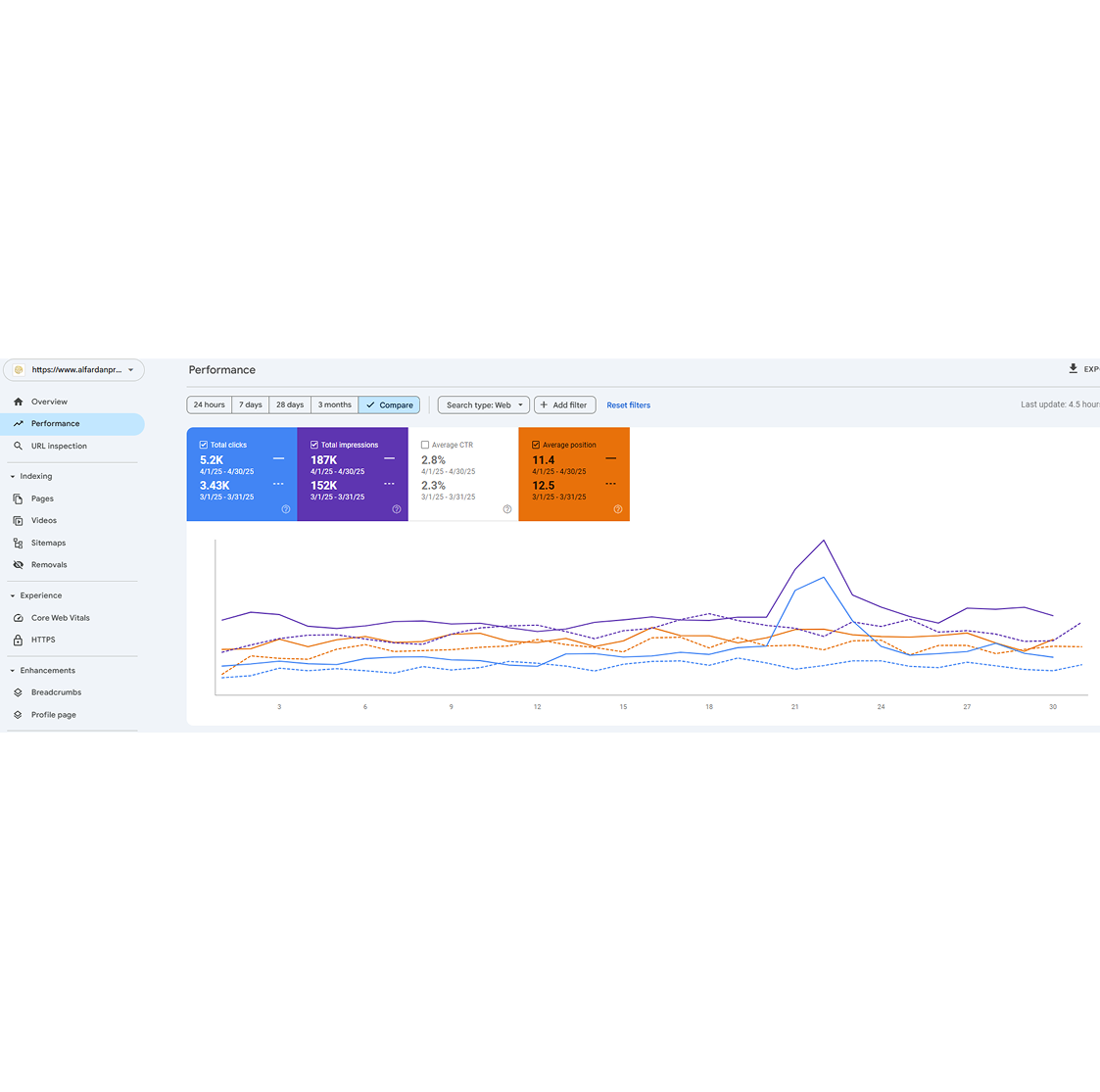Image resolution: width=1100 pixels, height=1092 pixels.
Task: Open the Search type: Web dropdown
Action: (483, 404)
